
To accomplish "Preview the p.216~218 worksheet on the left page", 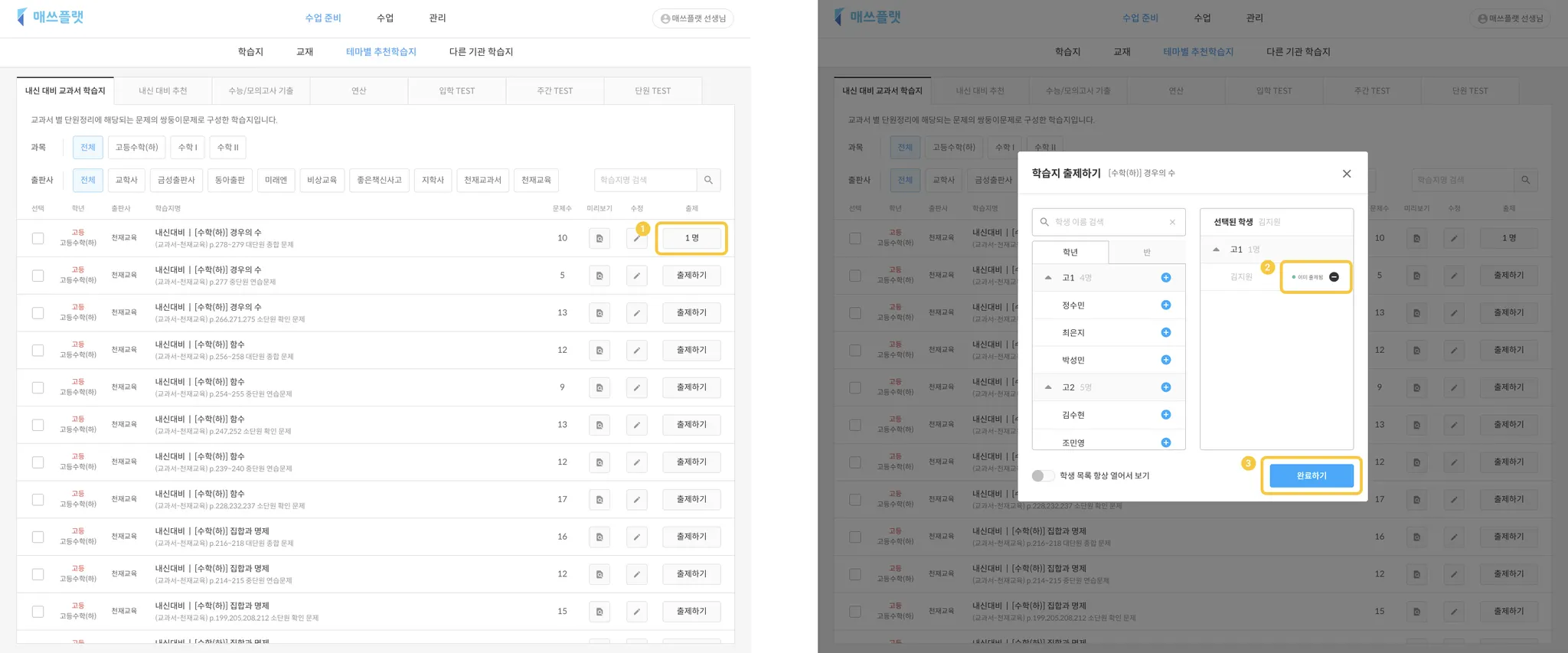I will [x=599, y=537].
